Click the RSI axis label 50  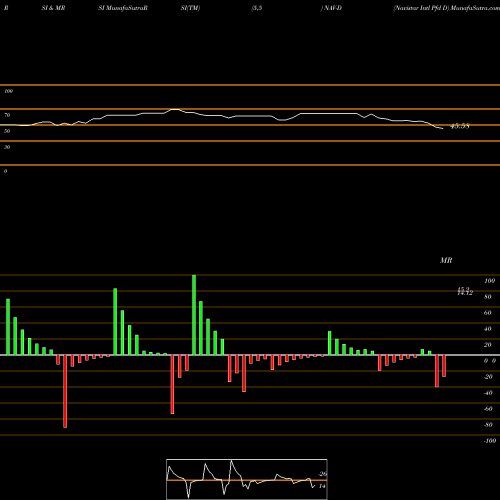point(7,131)
